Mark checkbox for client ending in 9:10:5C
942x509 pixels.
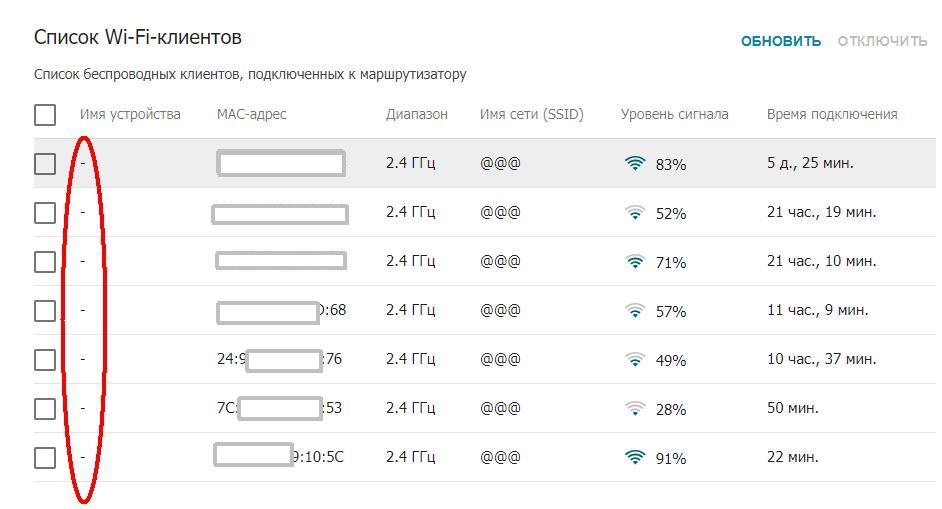click(x=45, y=457)
